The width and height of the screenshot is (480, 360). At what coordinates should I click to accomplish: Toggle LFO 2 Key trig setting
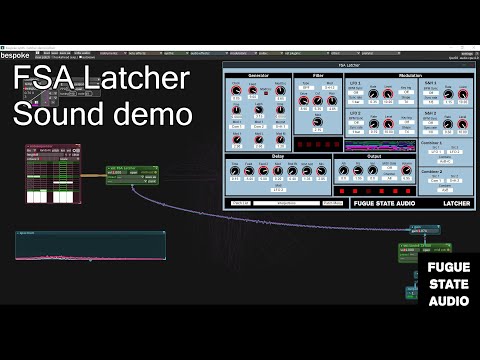(406, 122)
